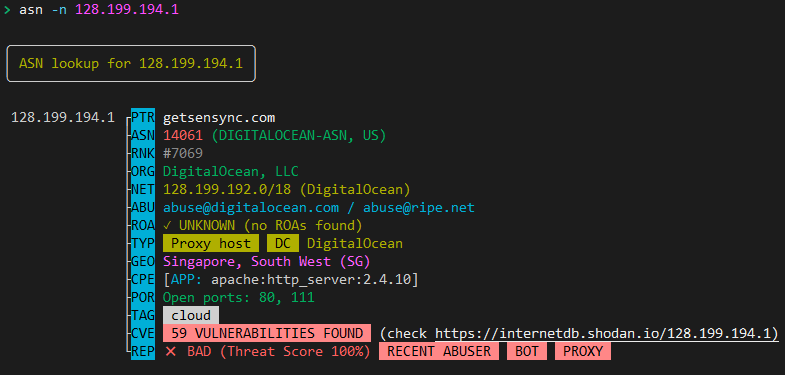Click the BOT reputation badge
Image resolution: width=785 pixels, height=375 pixels.
pyautogui.click(x=527, y=351)
